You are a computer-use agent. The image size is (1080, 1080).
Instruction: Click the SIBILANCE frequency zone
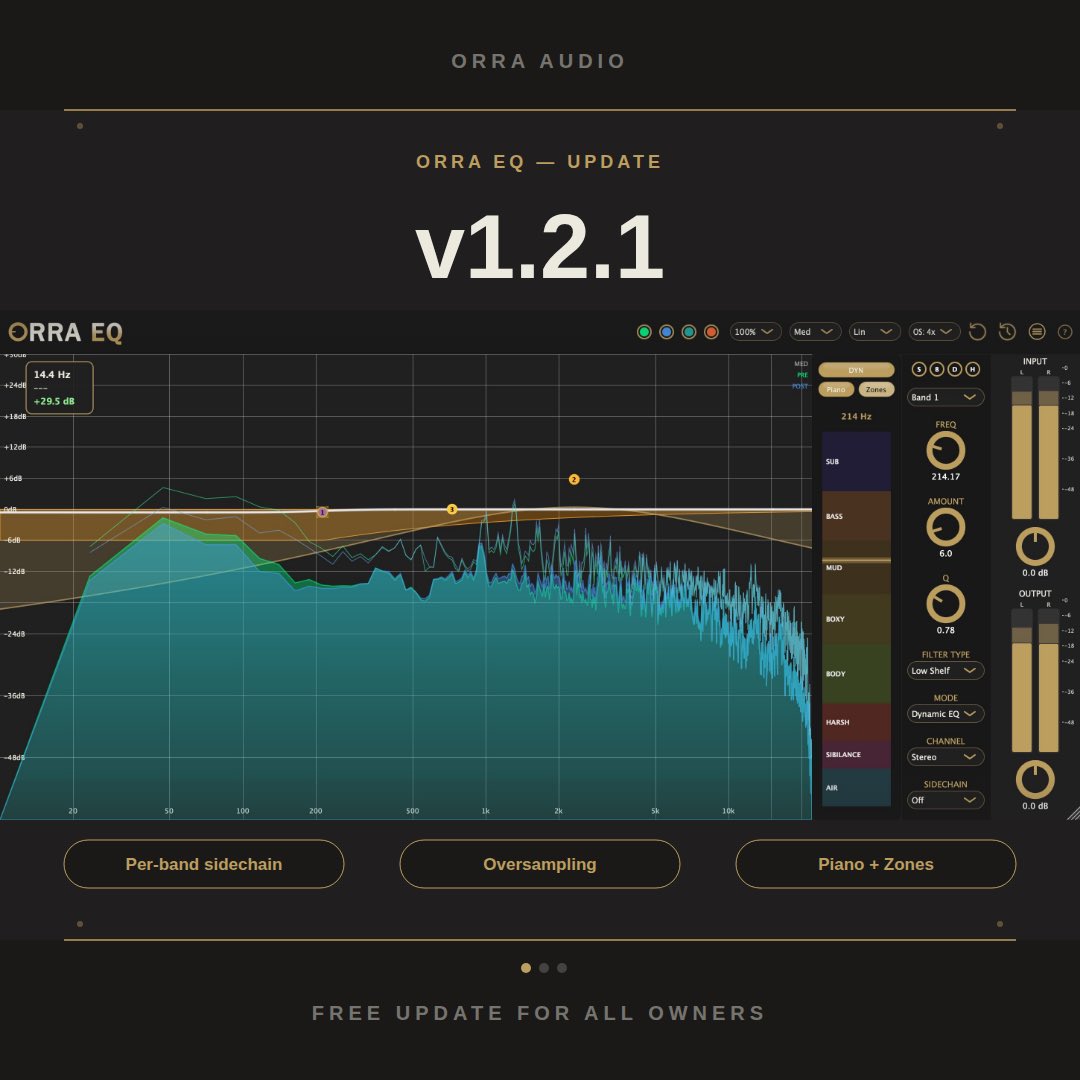click(856, 755)
